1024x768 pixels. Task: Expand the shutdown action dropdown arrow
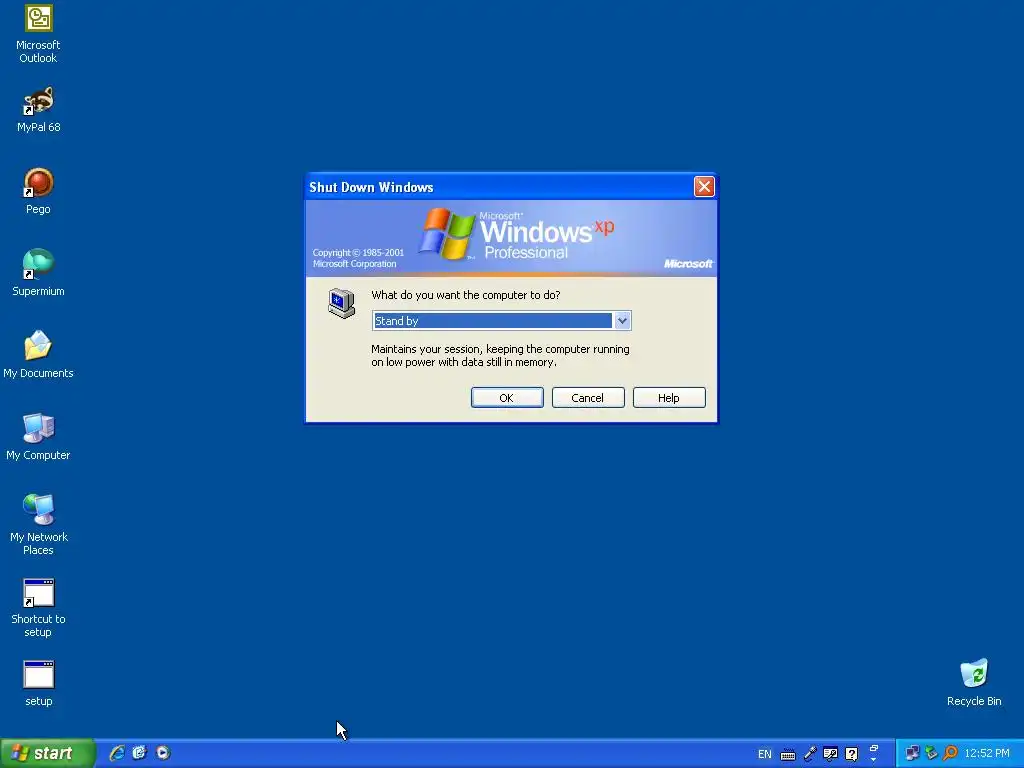pos(622,321)
